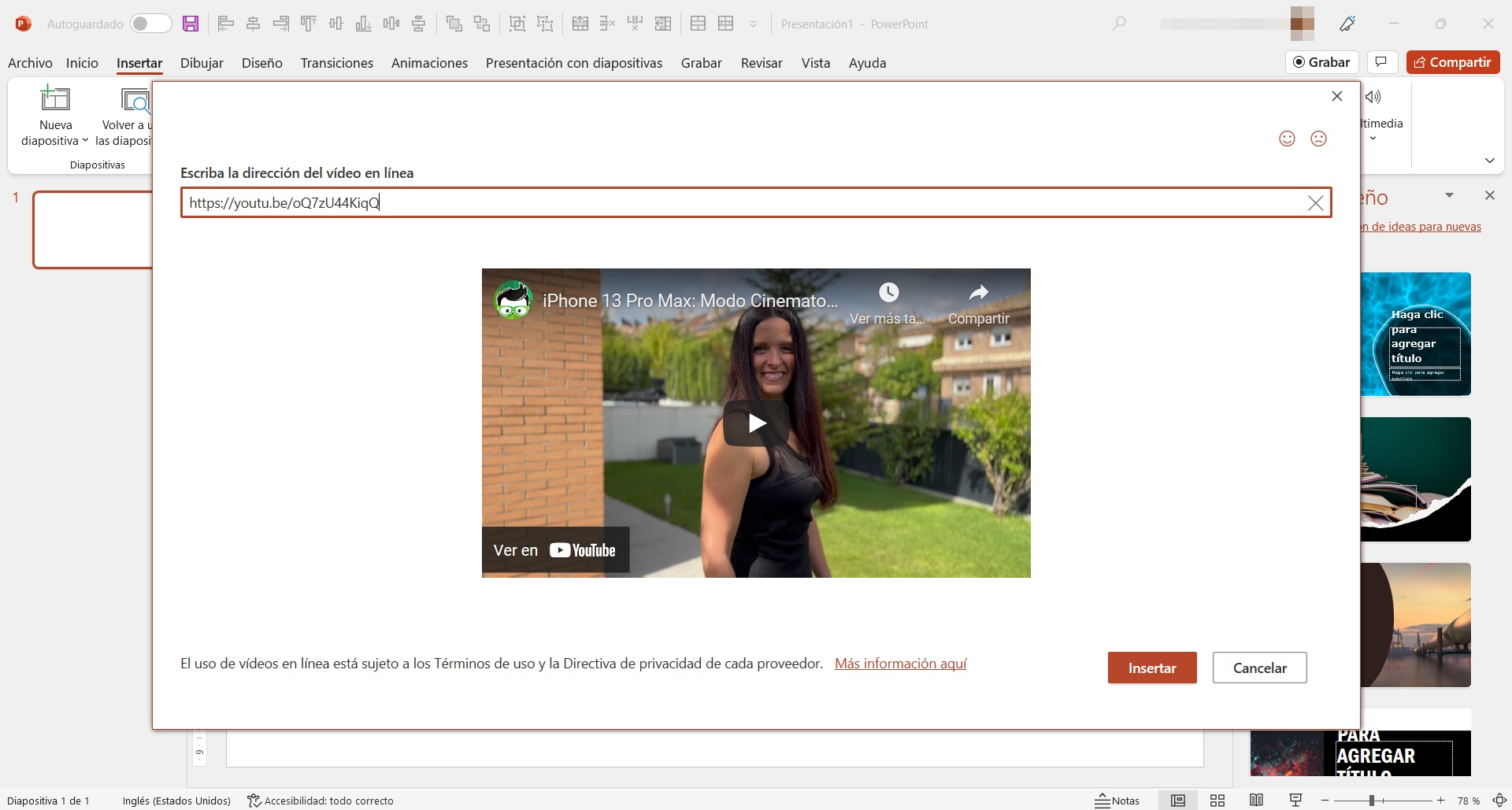This screenshot has height=810, width=1512.
Task: Click Distribute Vertically icon
Action: [x=419, y=24]
